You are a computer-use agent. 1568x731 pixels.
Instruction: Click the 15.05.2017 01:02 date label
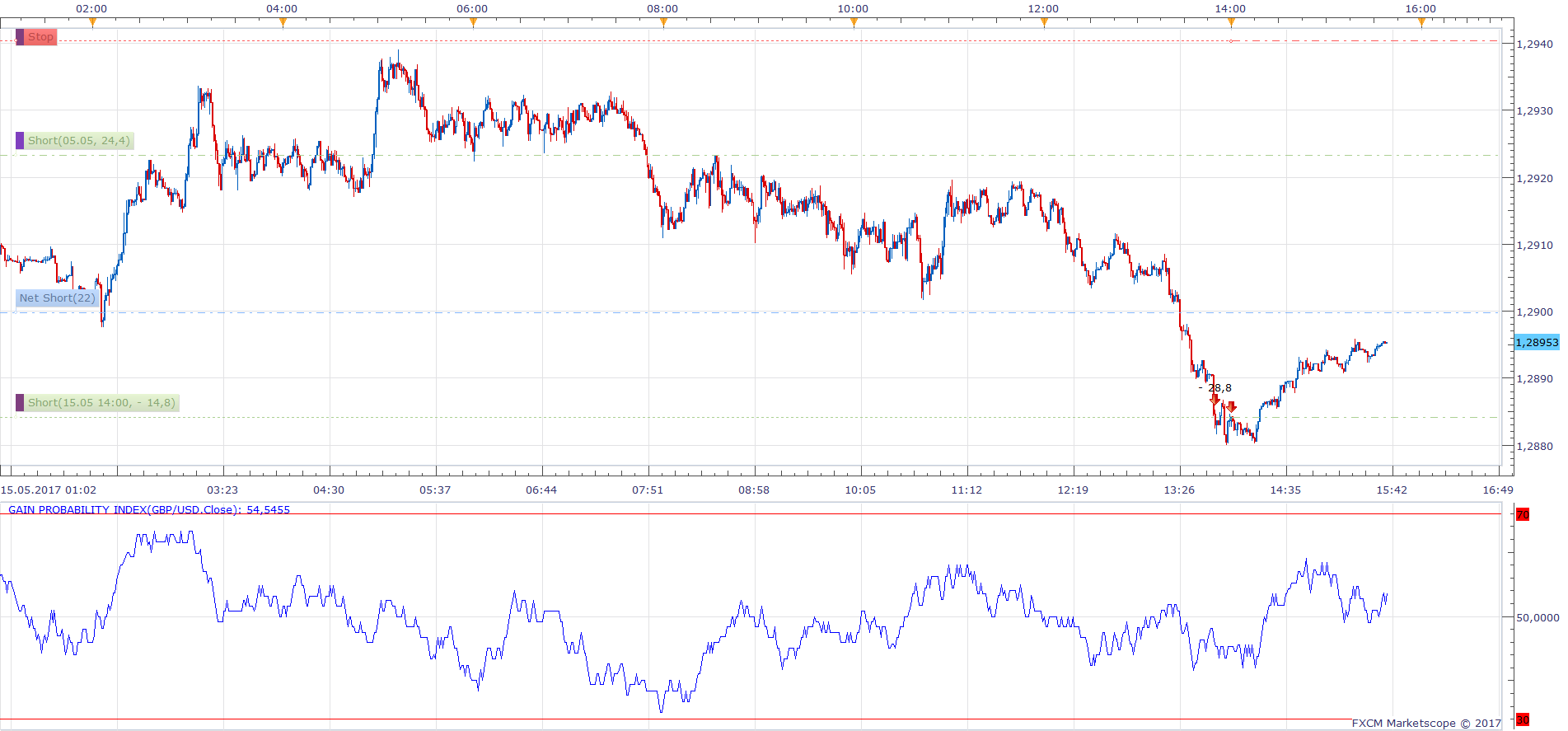point(49,490)
